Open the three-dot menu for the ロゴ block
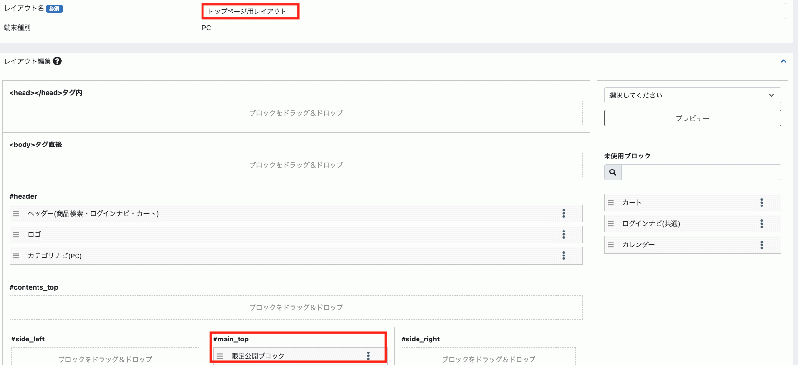Viewport: 798px width, 365px height. (563, 234)
